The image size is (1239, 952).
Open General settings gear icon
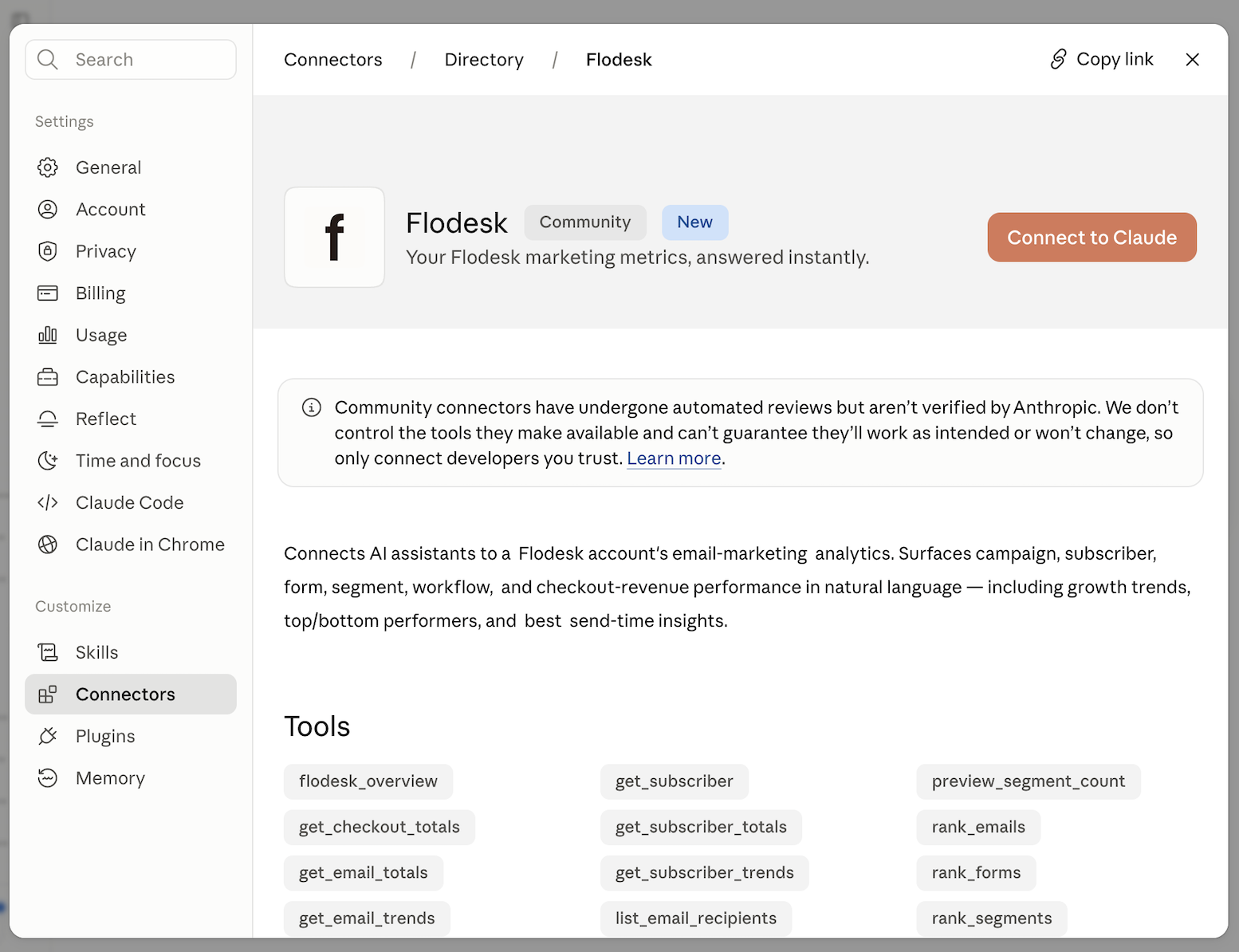point(48,167)
